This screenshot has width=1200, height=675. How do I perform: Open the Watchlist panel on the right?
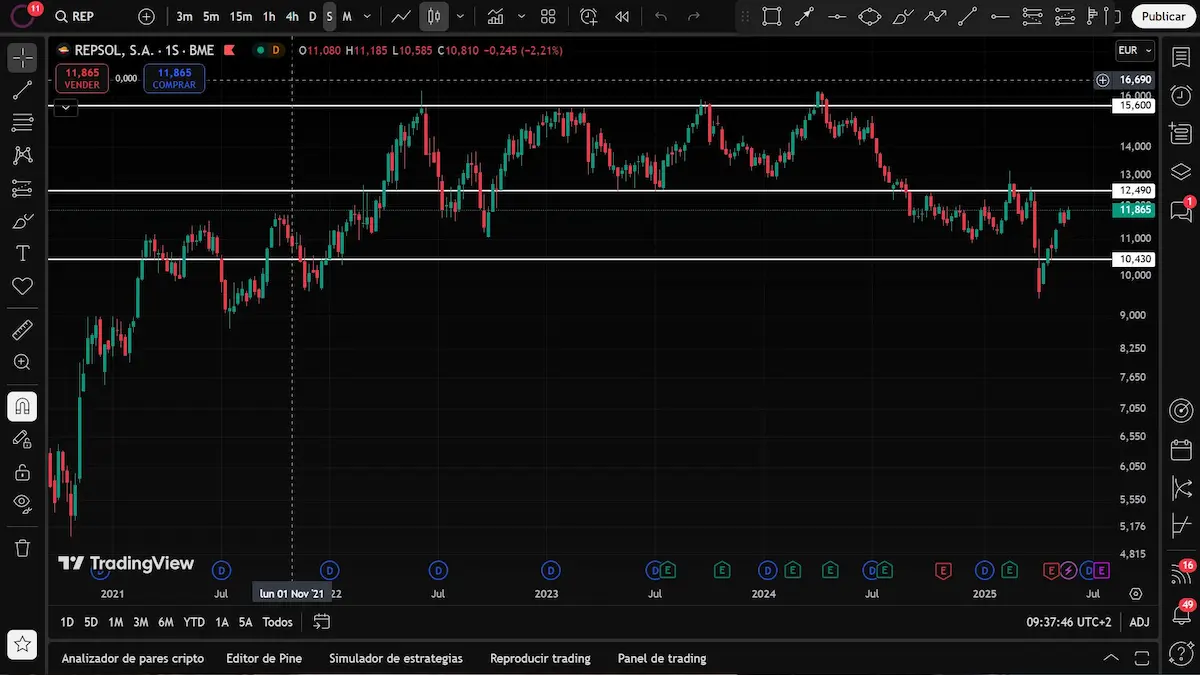(x=1181, y=56)
